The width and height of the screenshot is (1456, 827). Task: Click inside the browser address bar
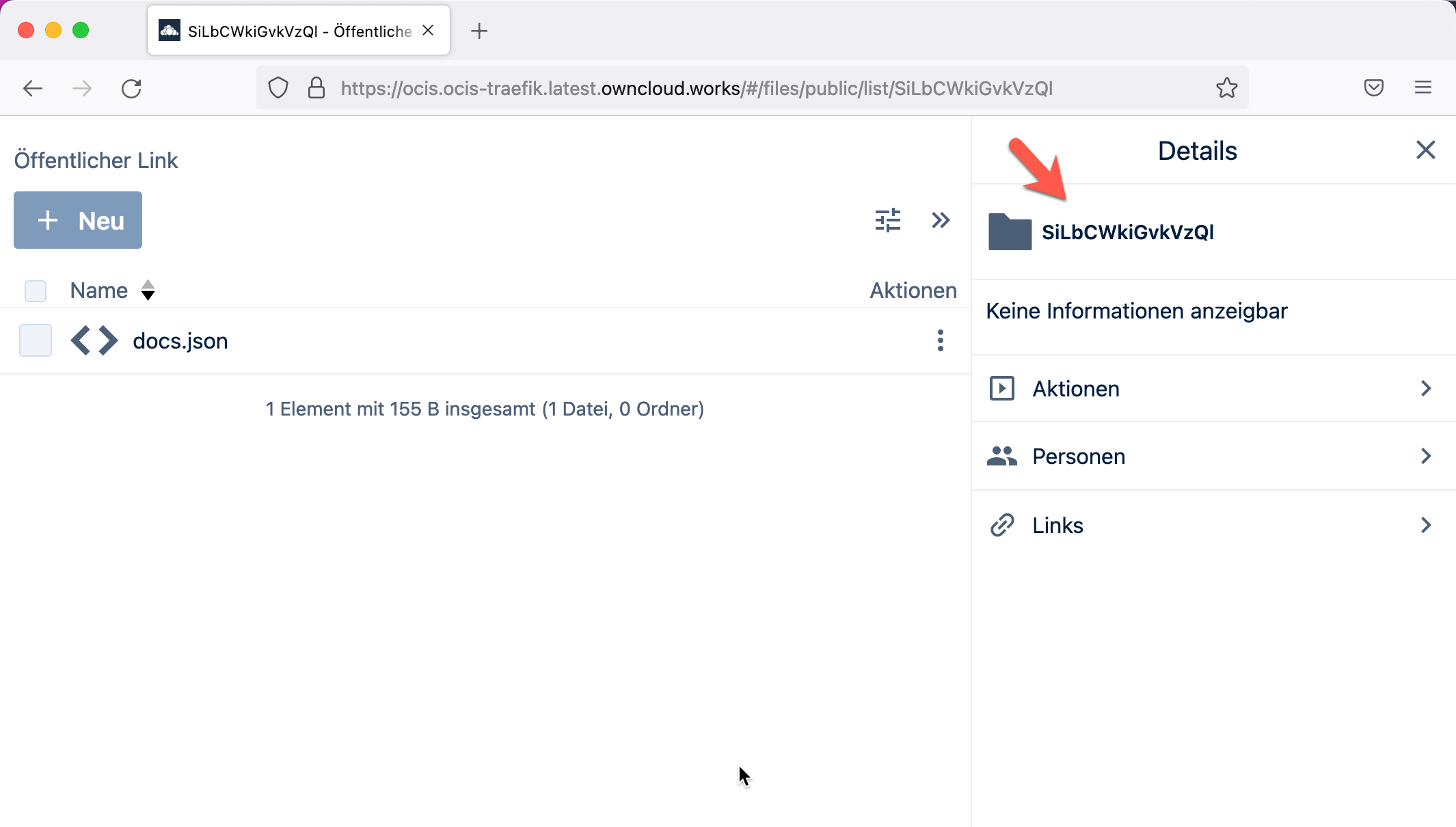(x=684, y=87)
